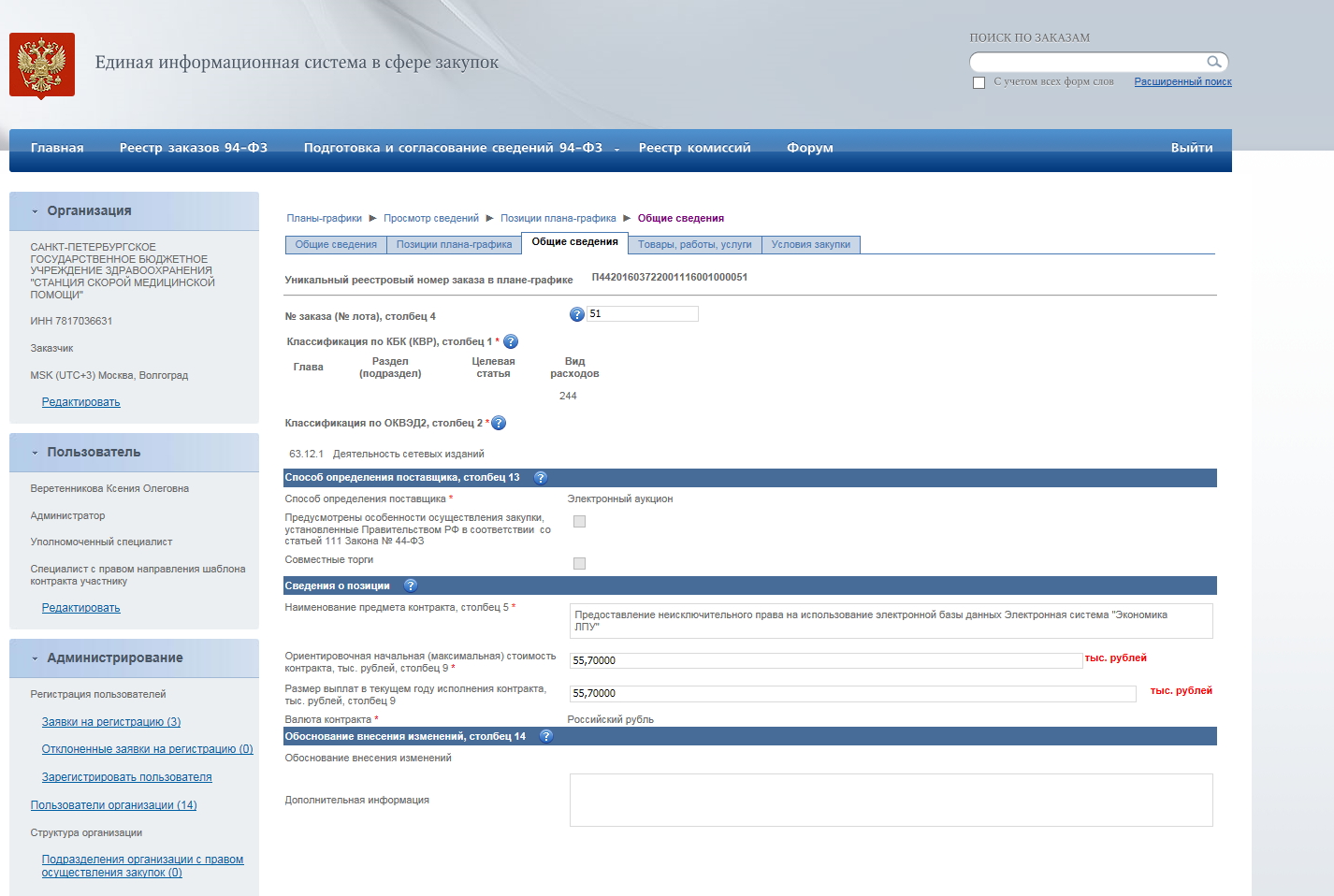The height and width of the screenshot is (896, 1334).
Task: Open 'Расширенный поиск' link
Action: click(1182, 82)
